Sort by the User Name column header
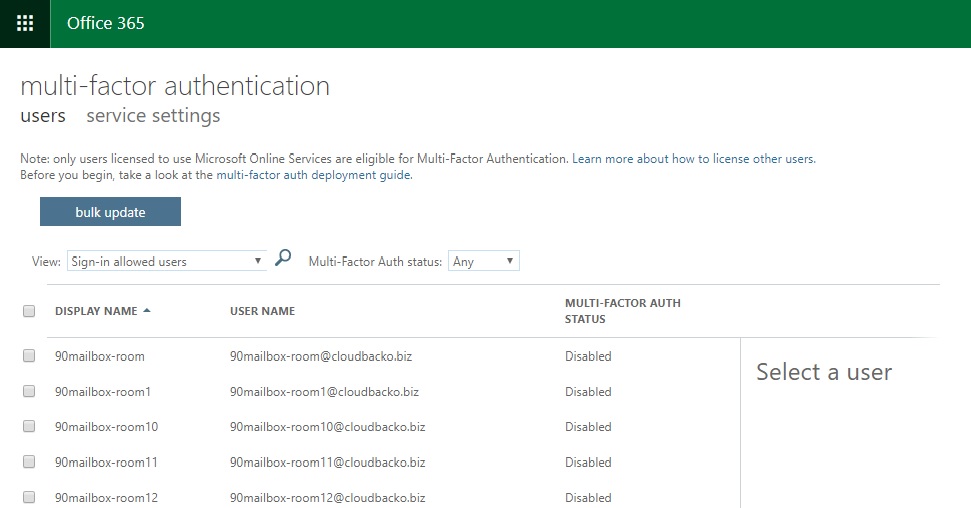The width and height of the screenshot is (971, 508). click(x=262, y=311)
